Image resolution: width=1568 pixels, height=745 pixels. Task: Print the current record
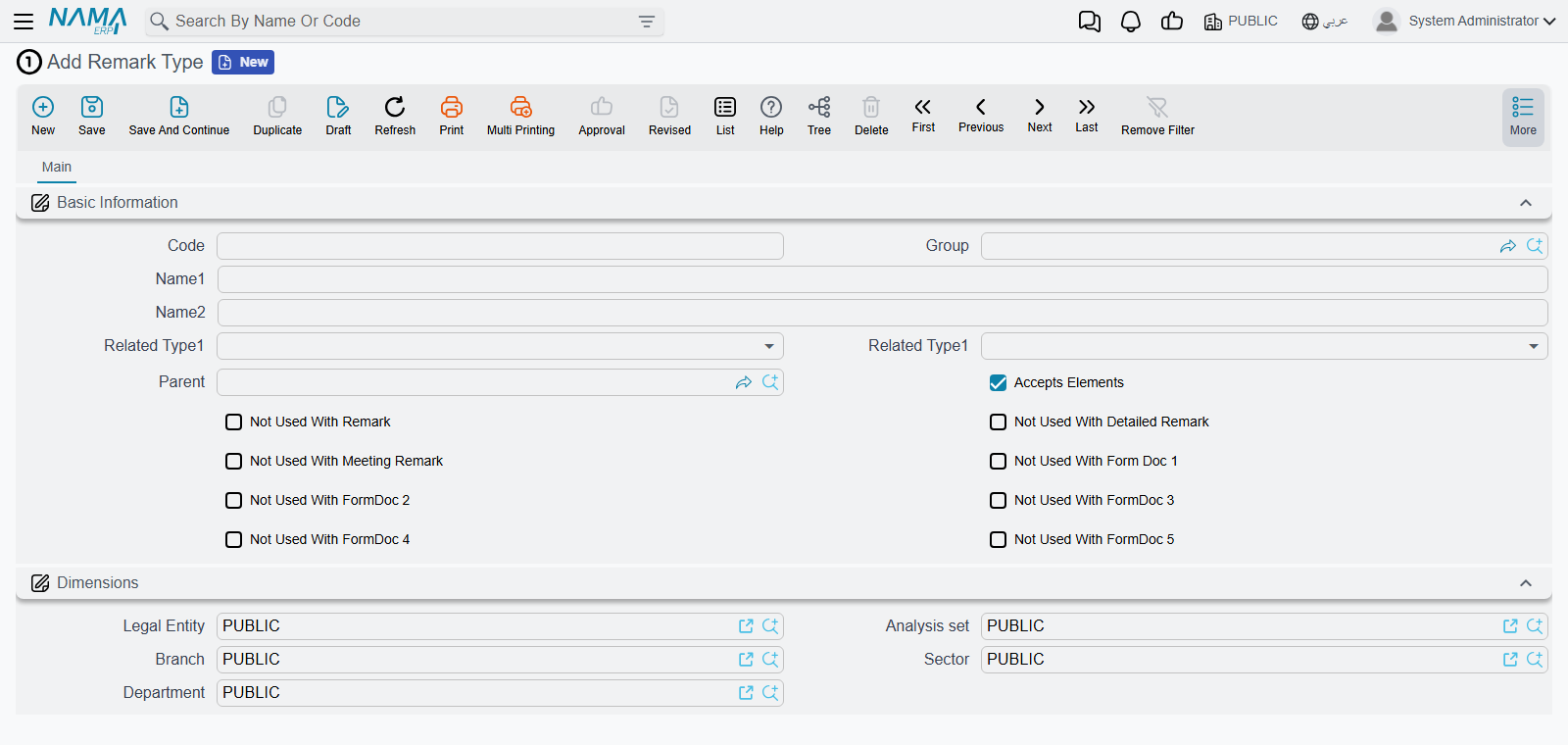[x=452, y=107]
